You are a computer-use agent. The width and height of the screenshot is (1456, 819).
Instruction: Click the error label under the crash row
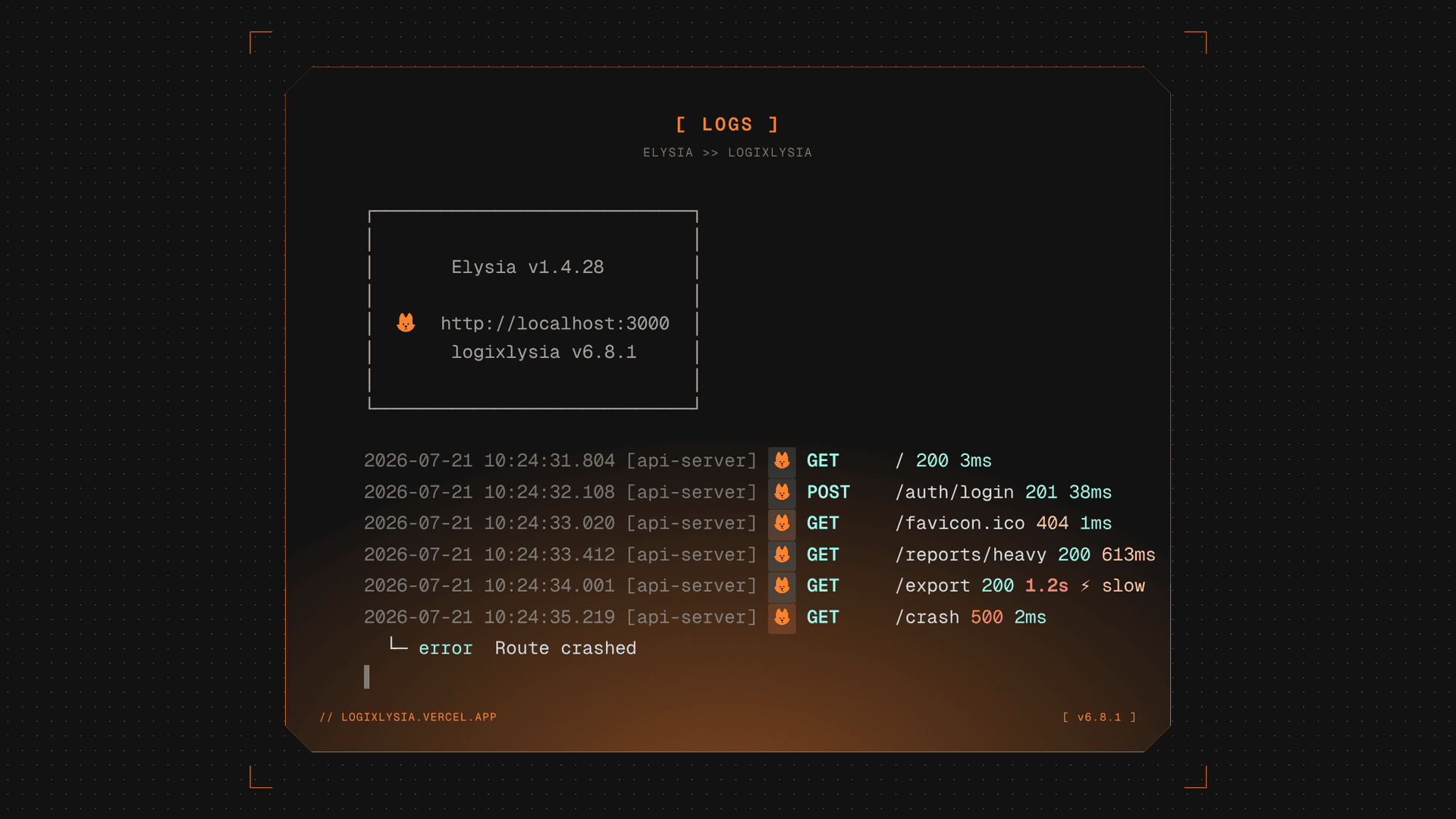(x=446, y=649)
